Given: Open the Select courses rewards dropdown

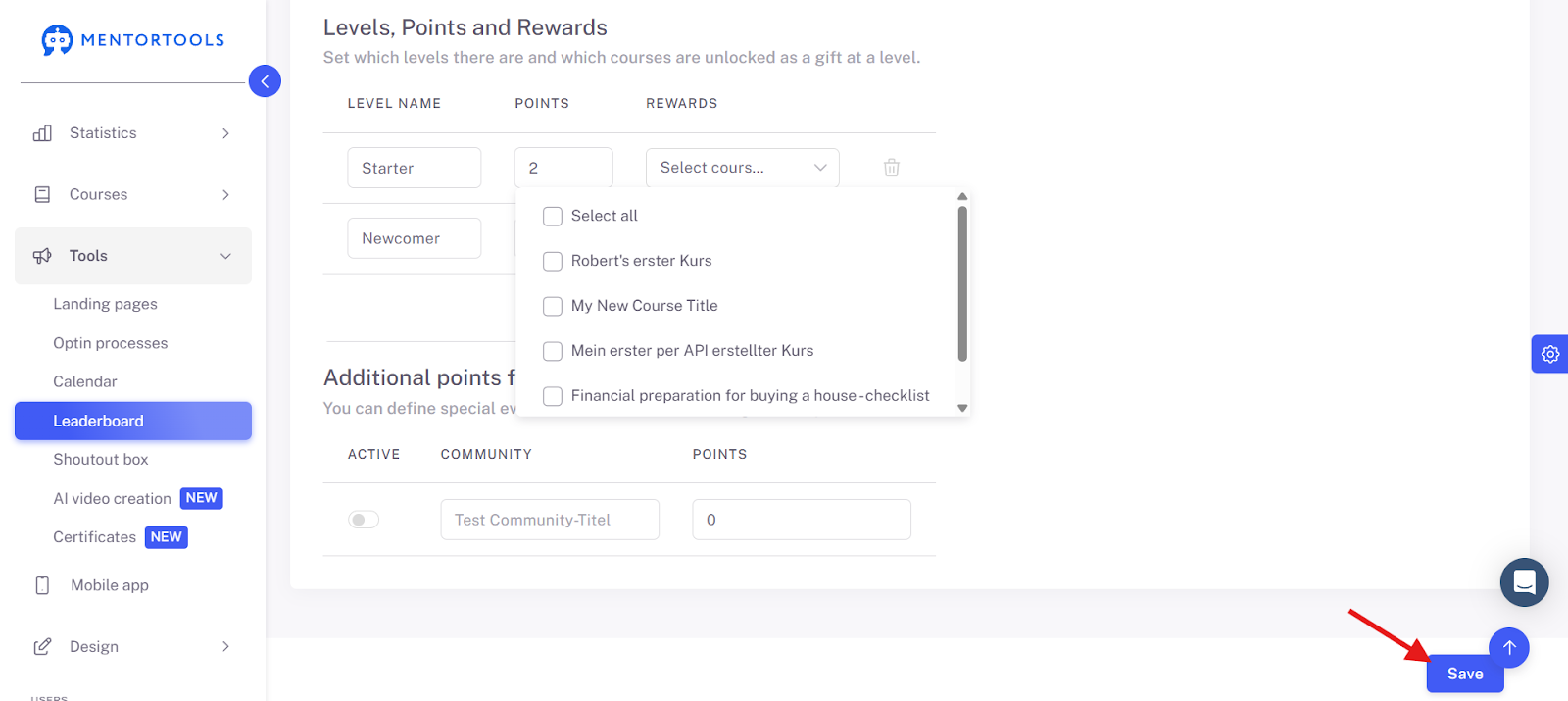Looking at the screenshot, I should click(743, 168).
